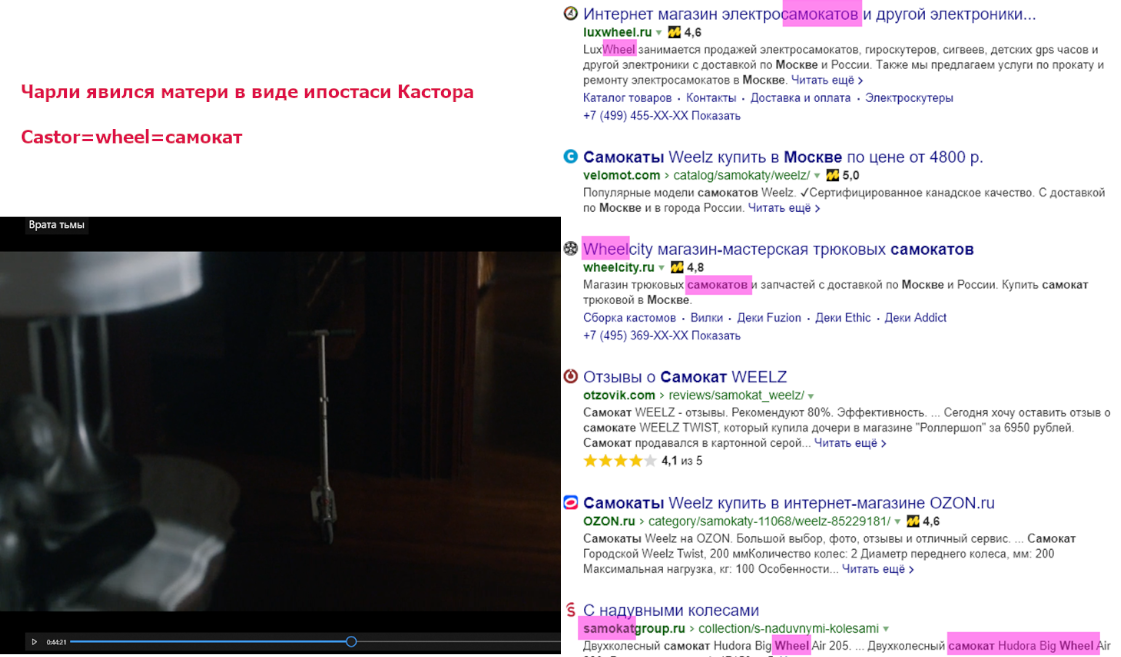This screenshot has height=657, width=1121.
Task: Expand 'Читать ещё' in OZON snippet
Action: [x=878, y=569]
